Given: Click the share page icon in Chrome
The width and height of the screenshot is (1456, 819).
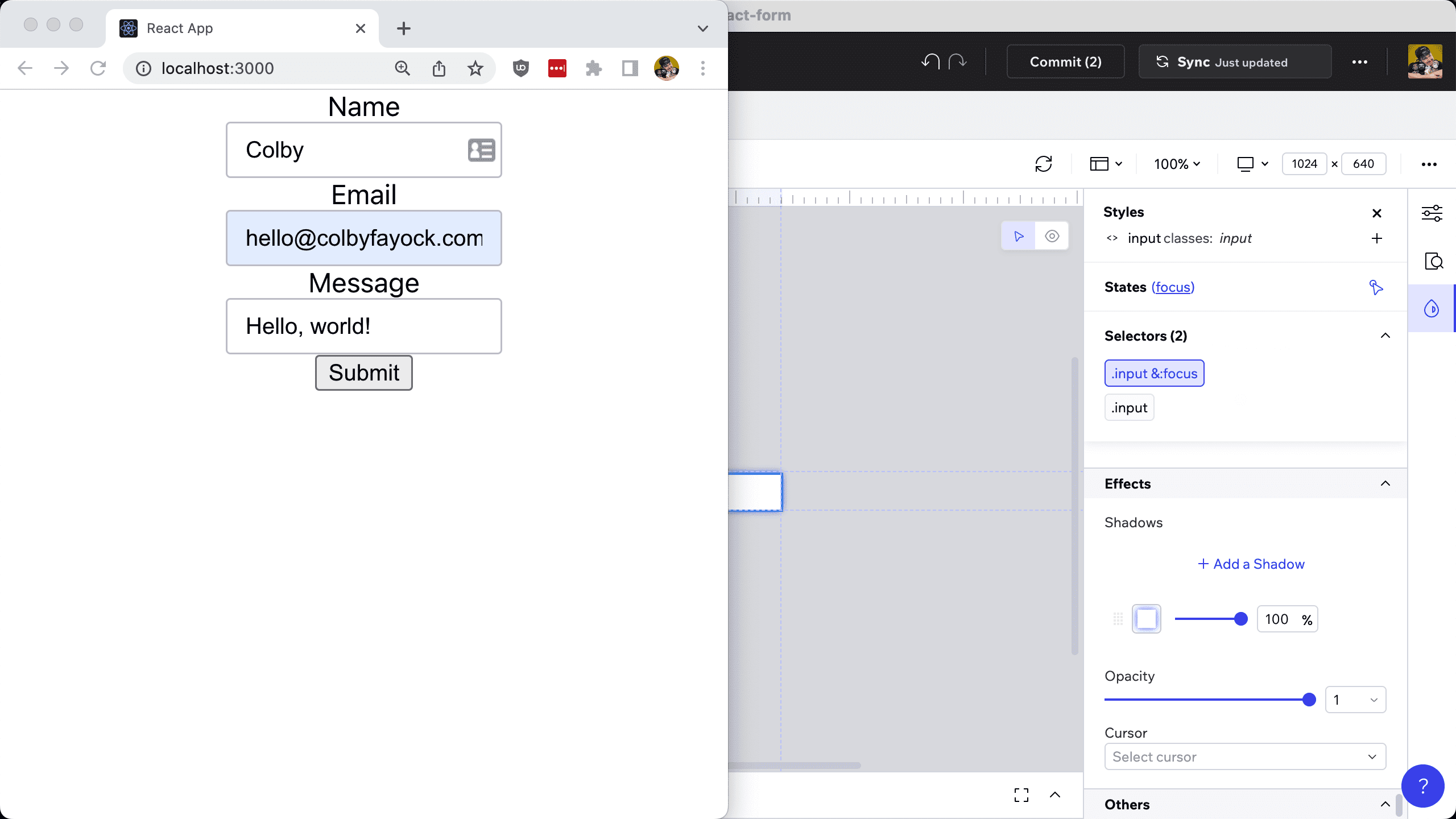Looking at the screenshot, I should coord(439,68).
